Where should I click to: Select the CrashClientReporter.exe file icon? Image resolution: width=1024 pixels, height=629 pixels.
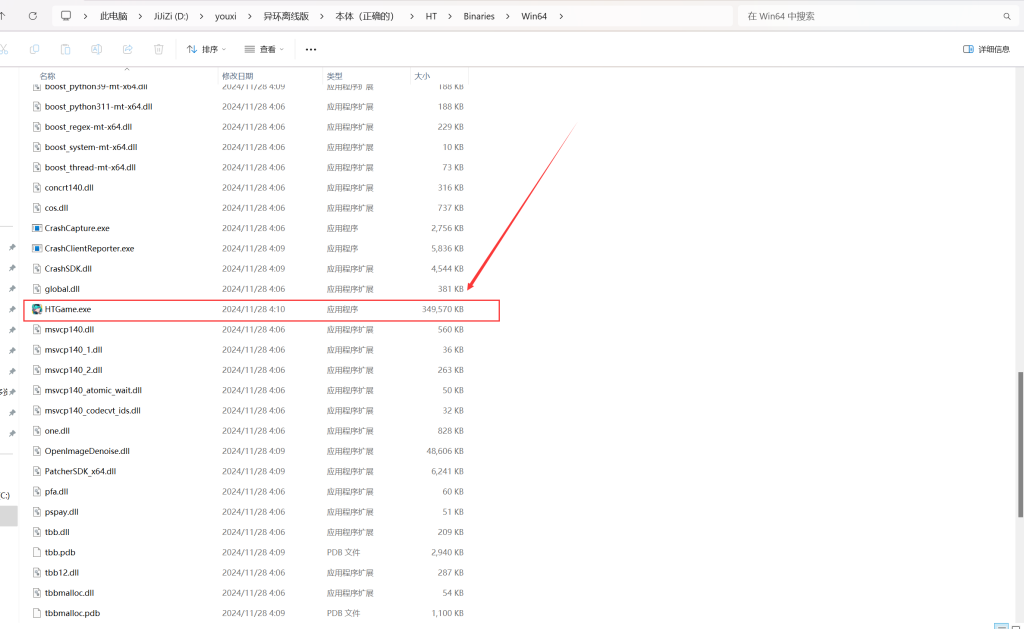pos(37,248)
